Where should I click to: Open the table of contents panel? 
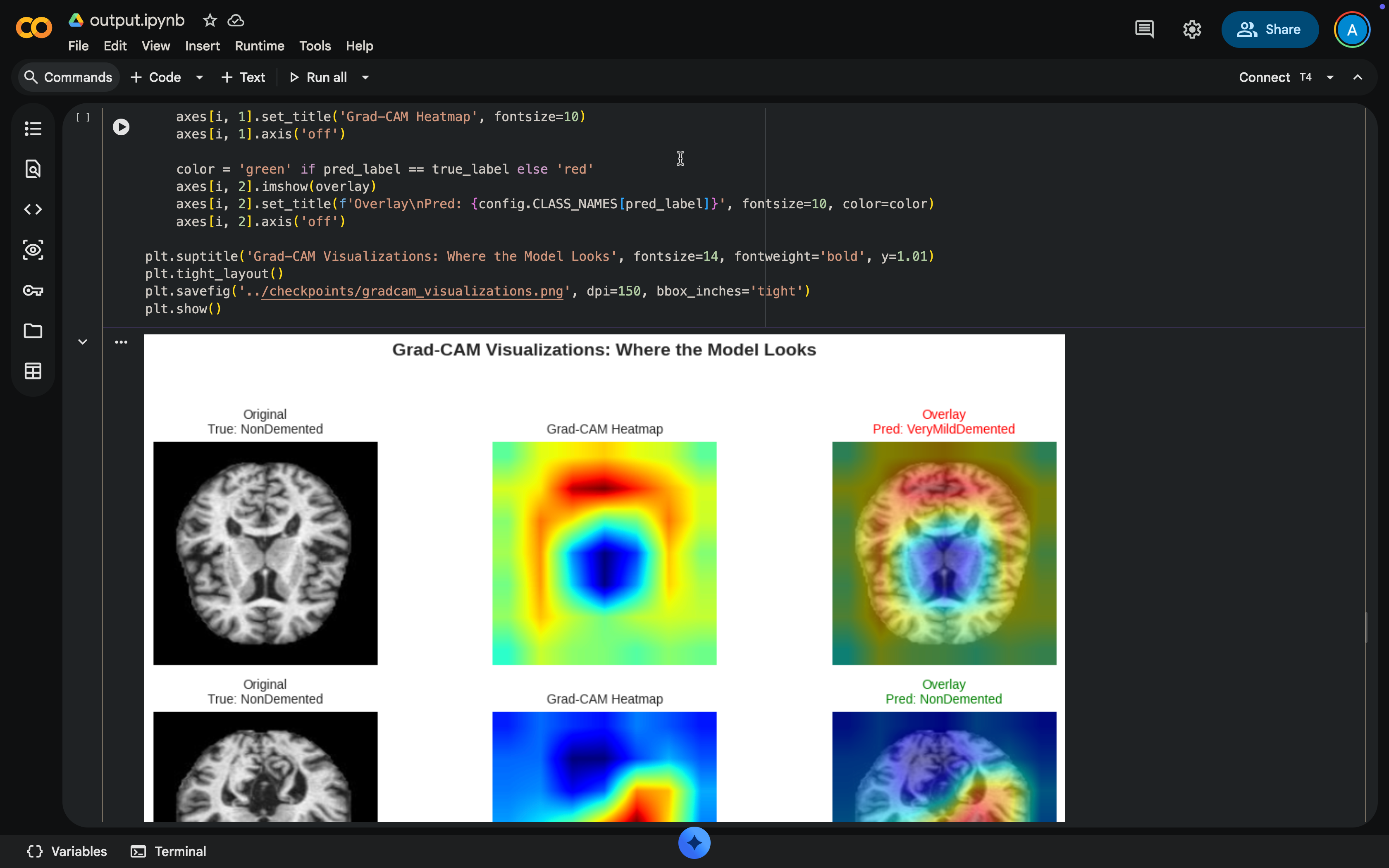click(x=33, y=129)
